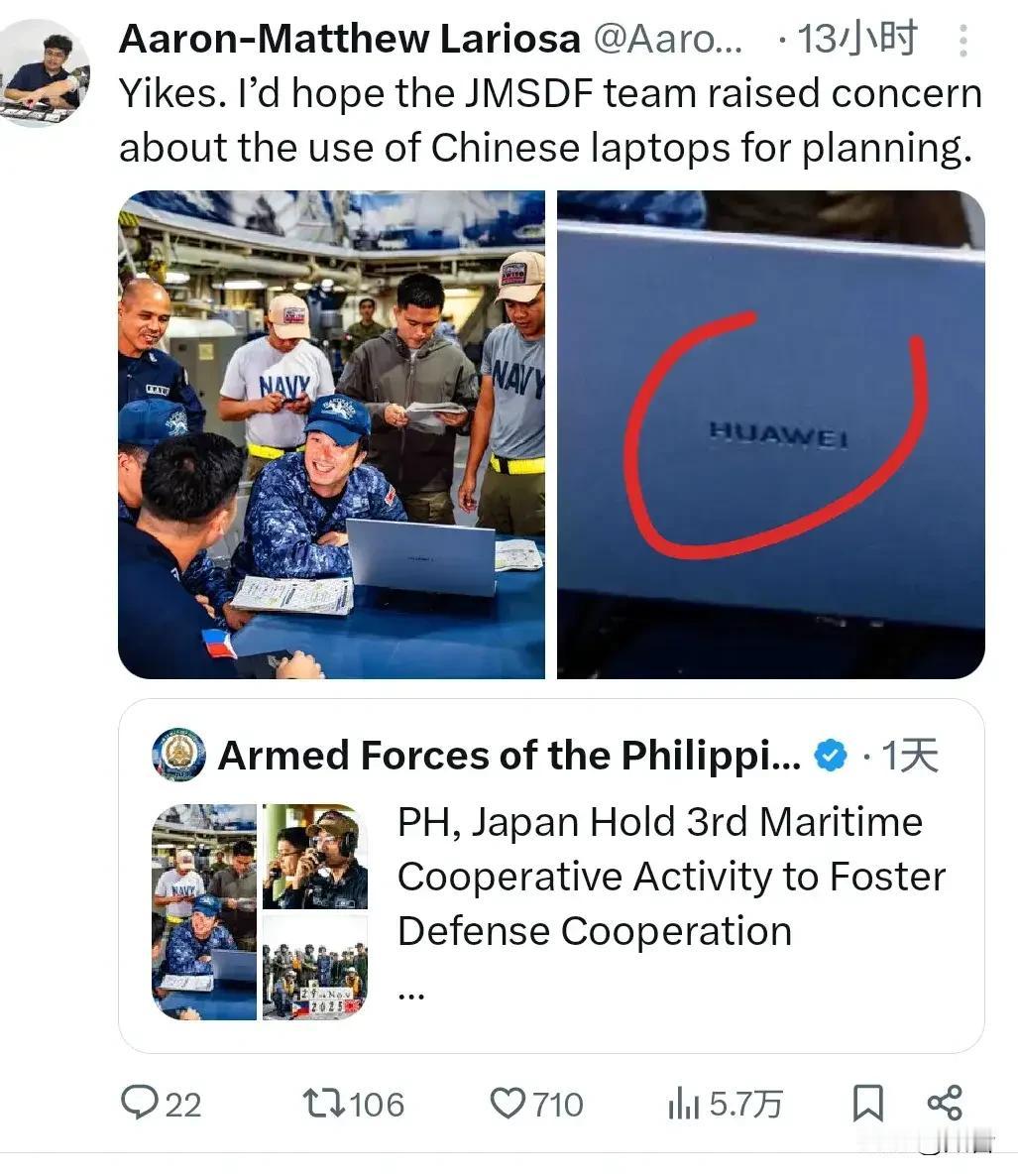Click the Aaron-Matthew Lariosa display name
The width and height of the screenshot is (1018, 1176).
coord(349,39)
